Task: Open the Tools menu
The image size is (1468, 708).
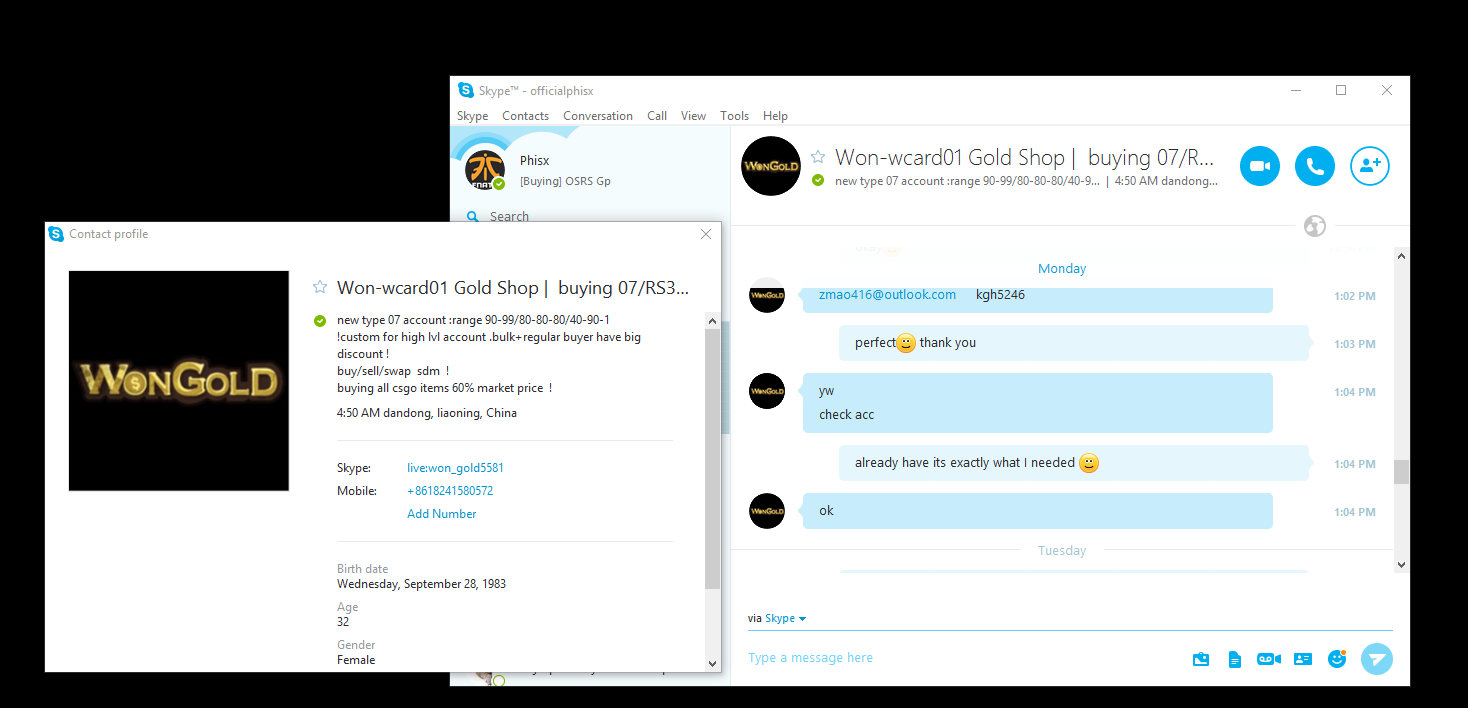Action: click(734, 116)
